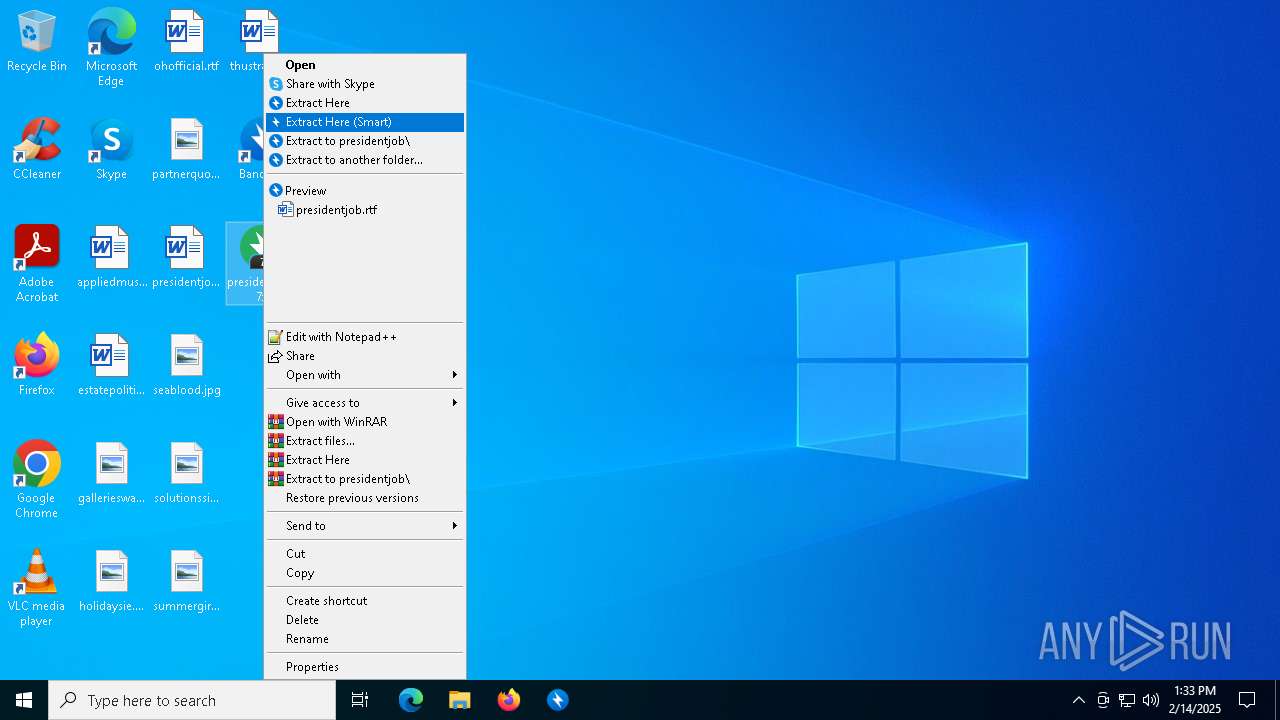Open Properties from the context menu
This screenshot has height=720, width=1280.
pos(365,667)
